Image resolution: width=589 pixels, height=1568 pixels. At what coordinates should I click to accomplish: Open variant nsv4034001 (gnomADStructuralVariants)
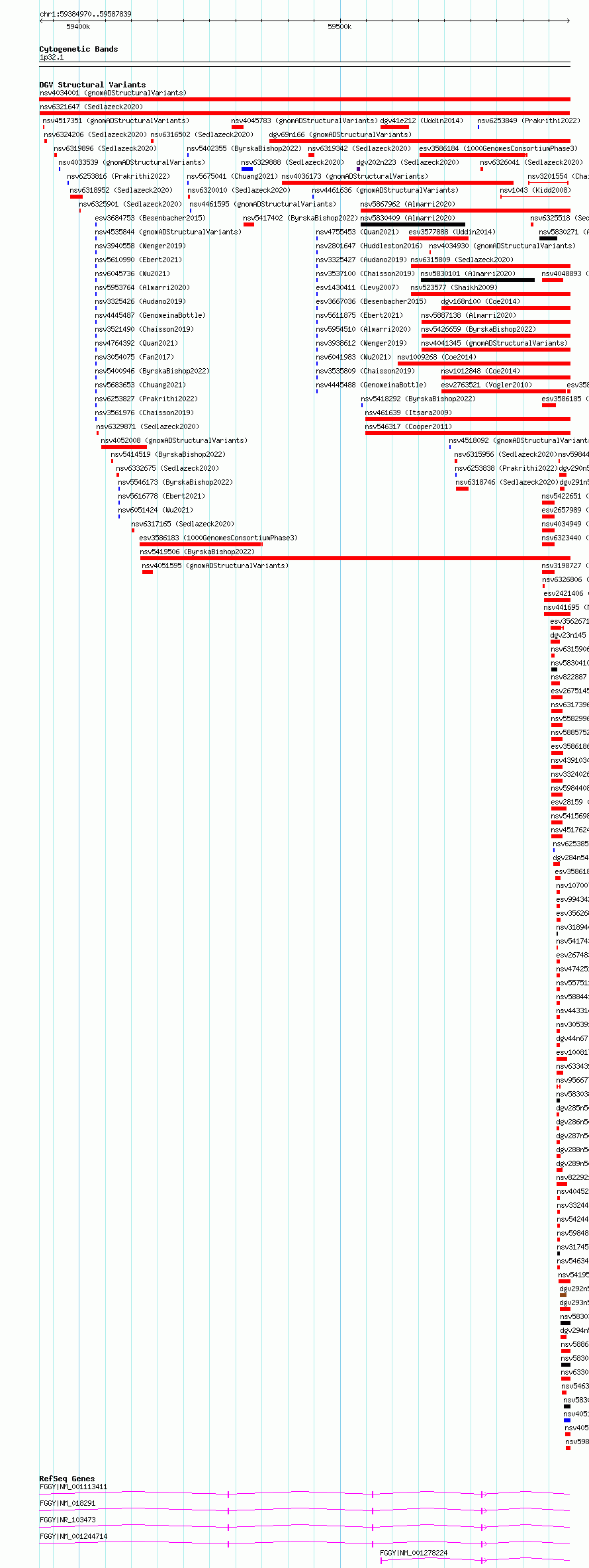point(113,93)
